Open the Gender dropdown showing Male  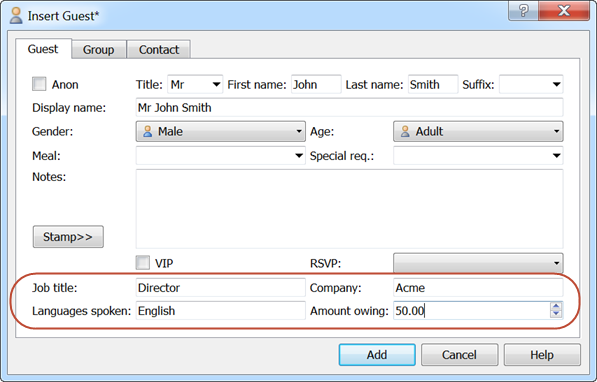click(220, 131)
